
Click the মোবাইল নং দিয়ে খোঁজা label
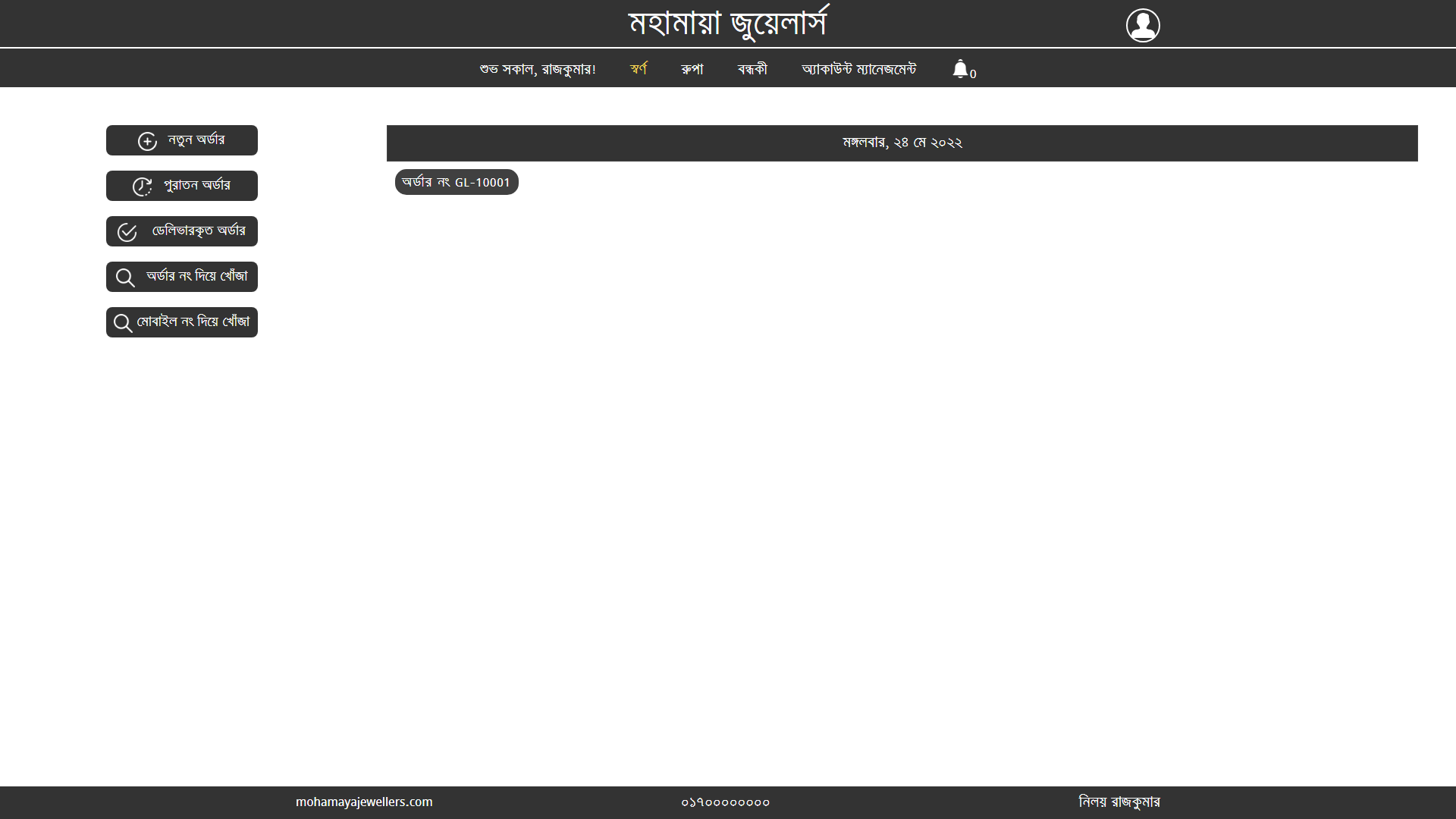193,322
